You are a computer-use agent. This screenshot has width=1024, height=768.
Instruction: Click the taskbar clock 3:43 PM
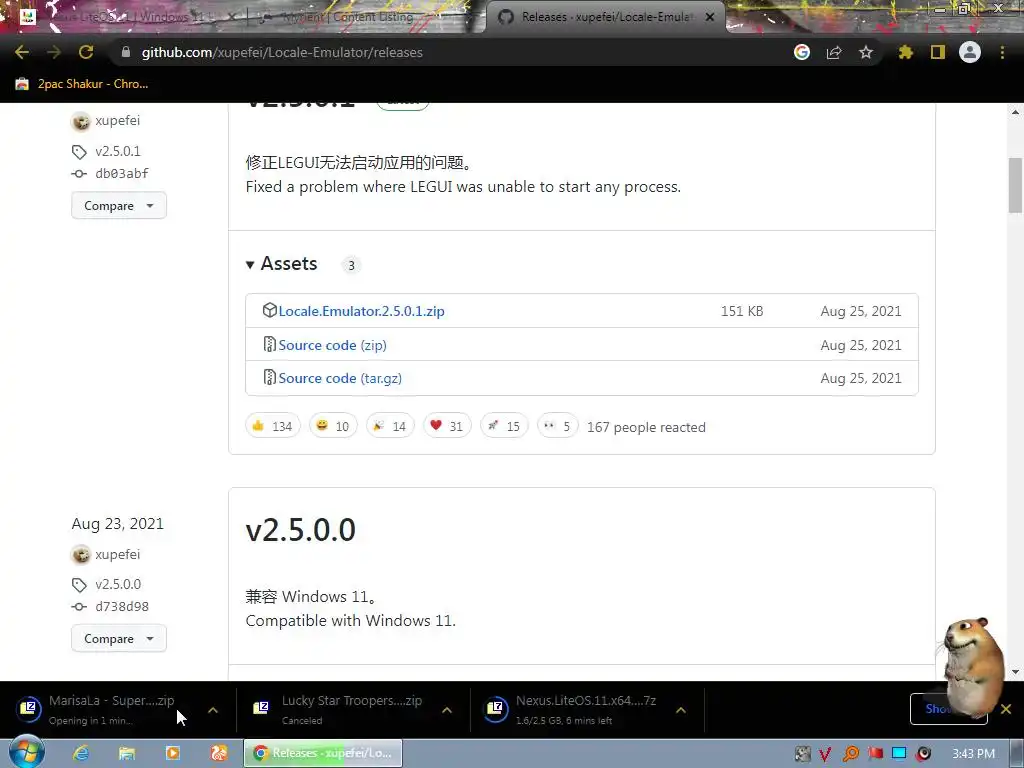tap(973, 754)
